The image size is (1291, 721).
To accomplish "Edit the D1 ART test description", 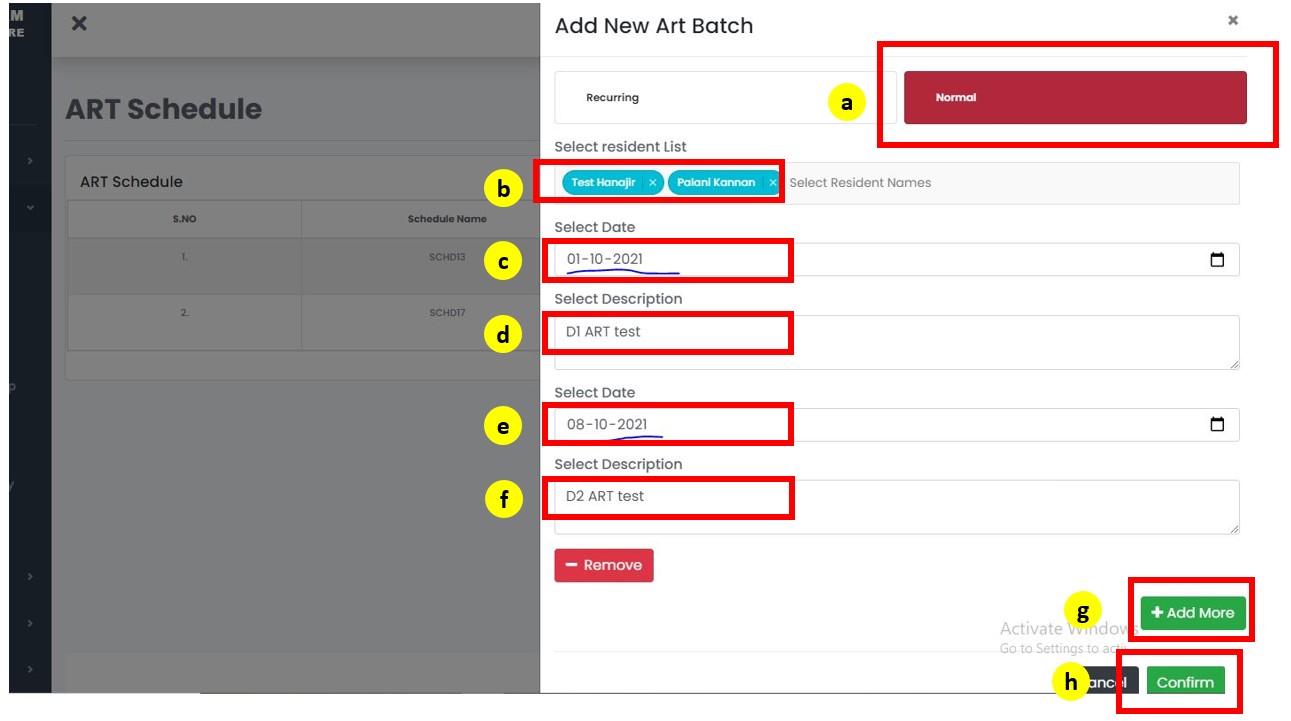I will point(895,342).
